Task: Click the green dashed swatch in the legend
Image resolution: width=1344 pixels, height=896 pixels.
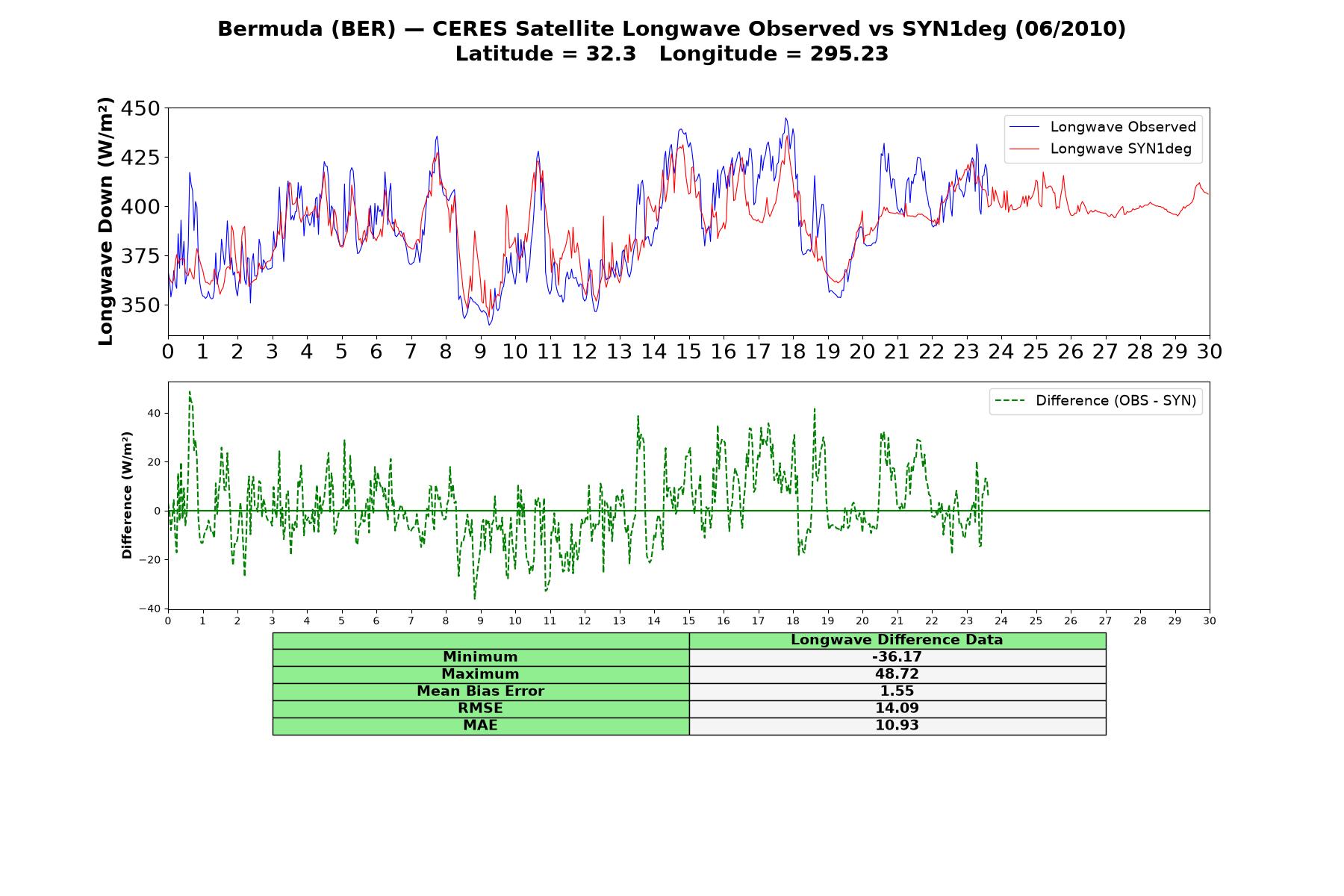Action: pyautogui.click(x=1009, y=401)
